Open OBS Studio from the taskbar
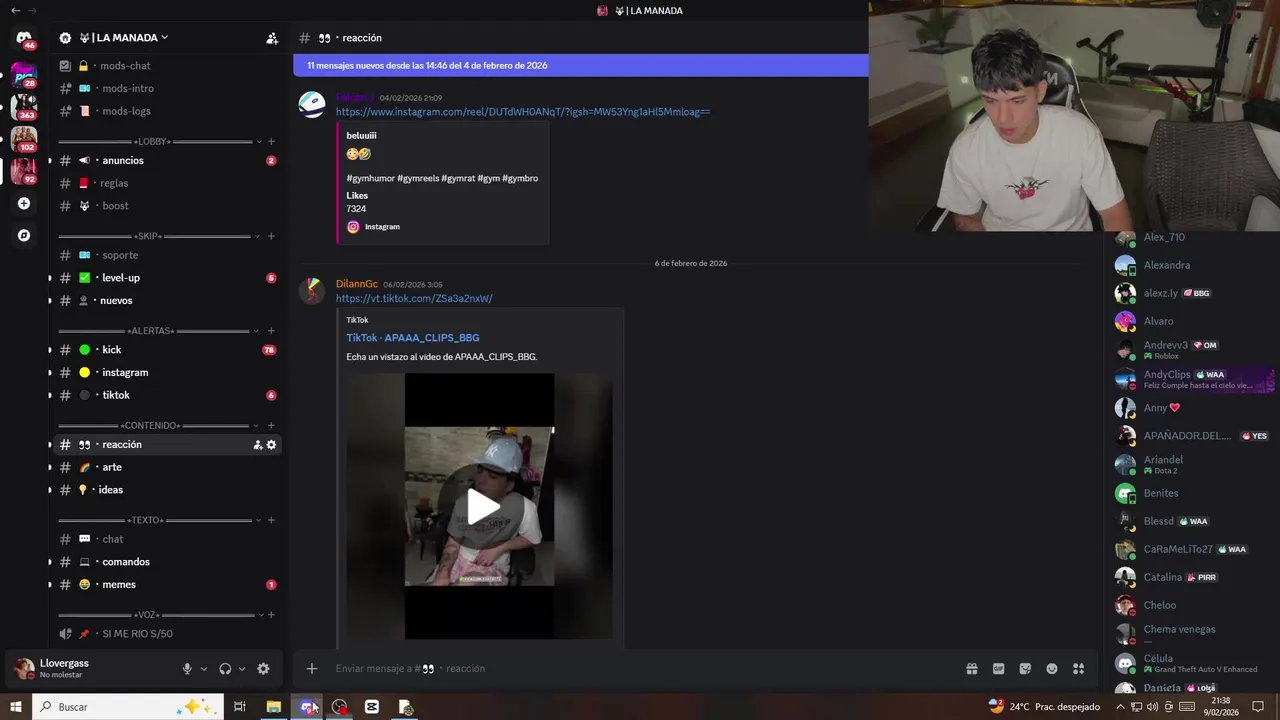1280x720 pixels. [x=340, y=707]
